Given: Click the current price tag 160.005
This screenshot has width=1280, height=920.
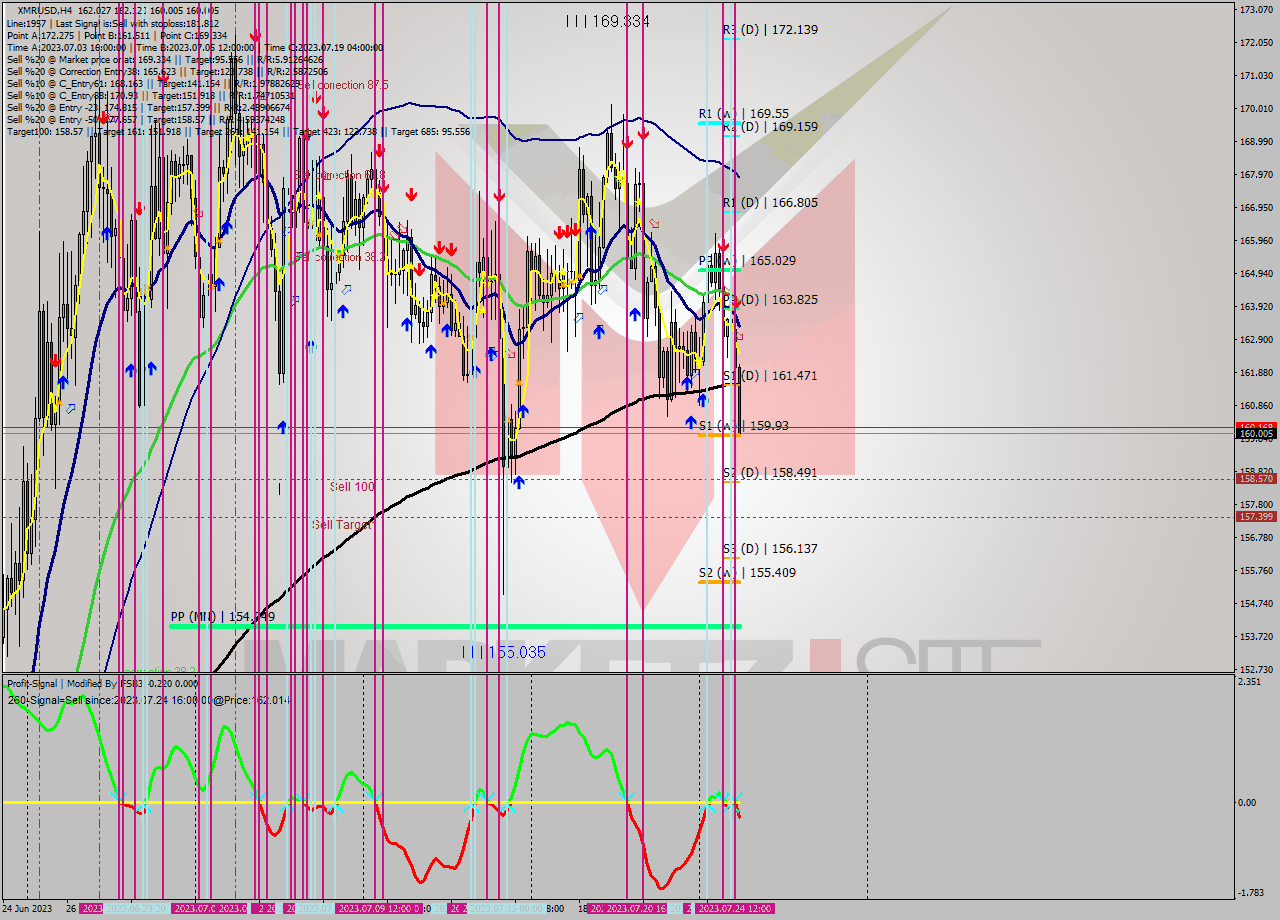Looking at the screenshot, I should click(x=1256, y=434).
